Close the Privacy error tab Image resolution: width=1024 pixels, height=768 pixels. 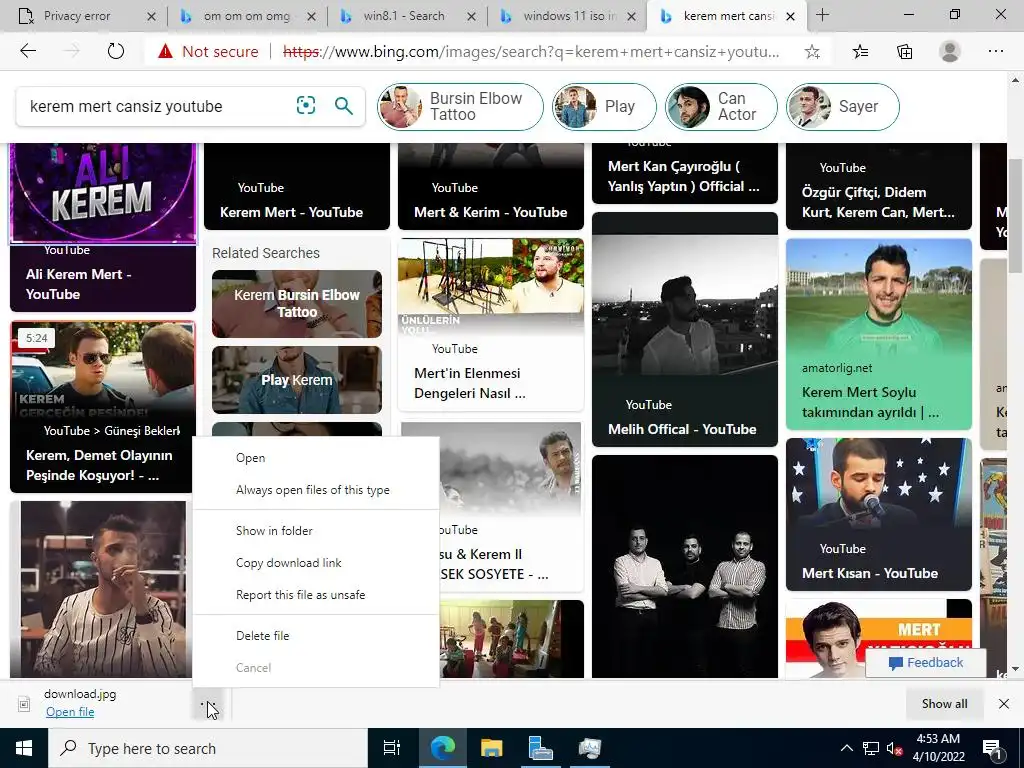click(x=151, y=16)
